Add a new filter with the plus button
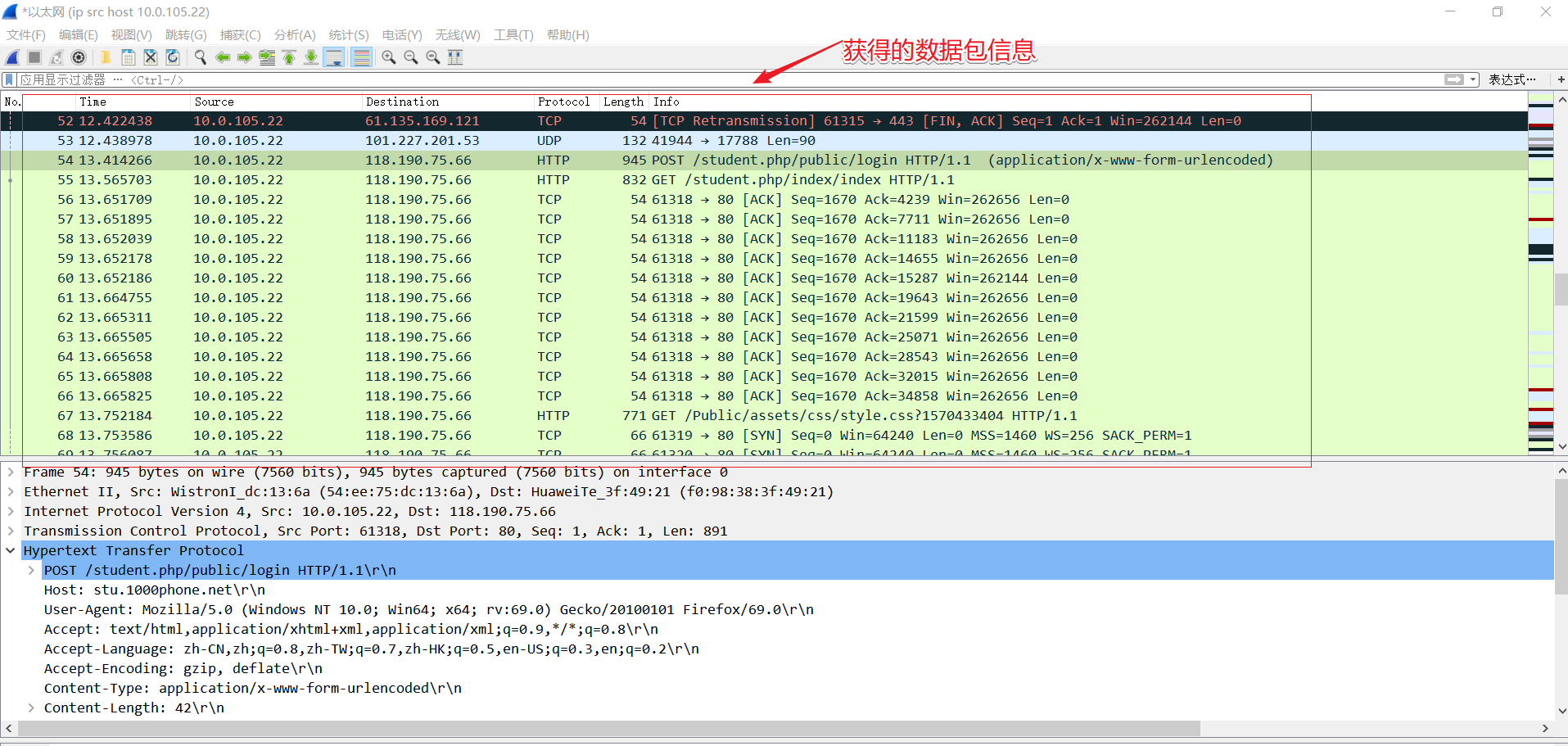The height and width of the screenshot is (746, 1568). click(1560, 79)
